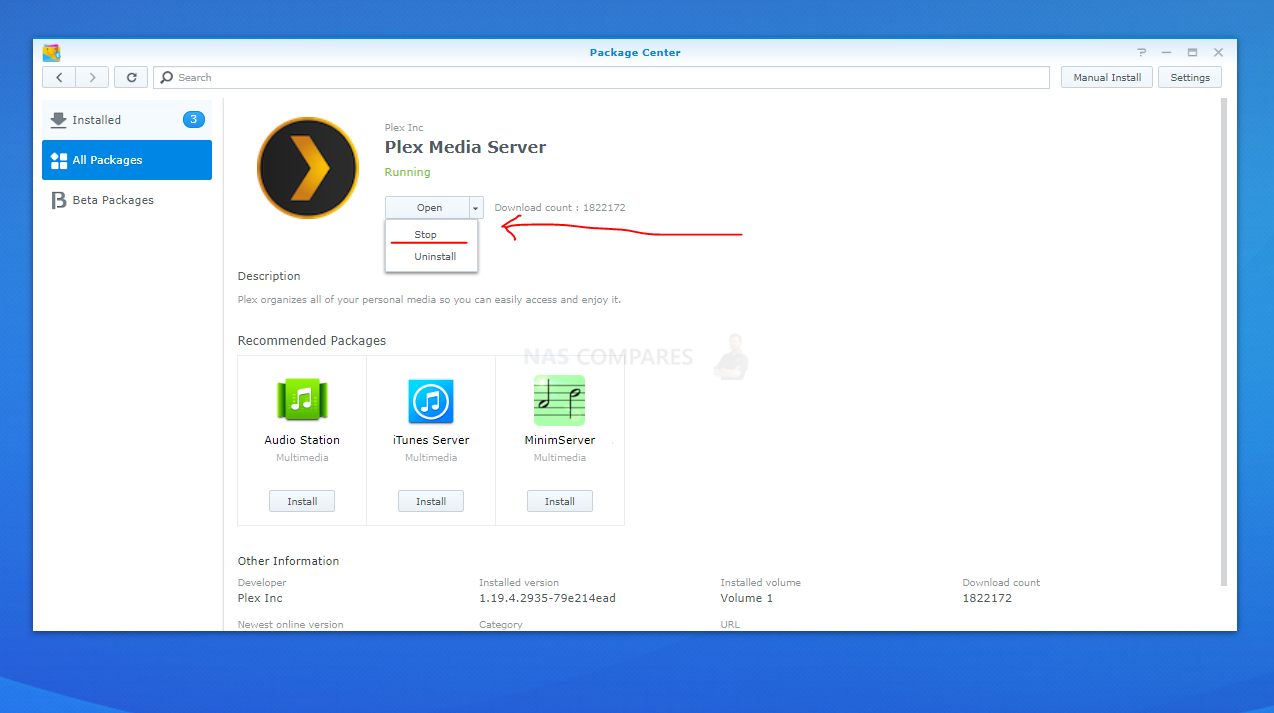
Task: Click the Download count : 1822172 text
Action: click(560, 208)
